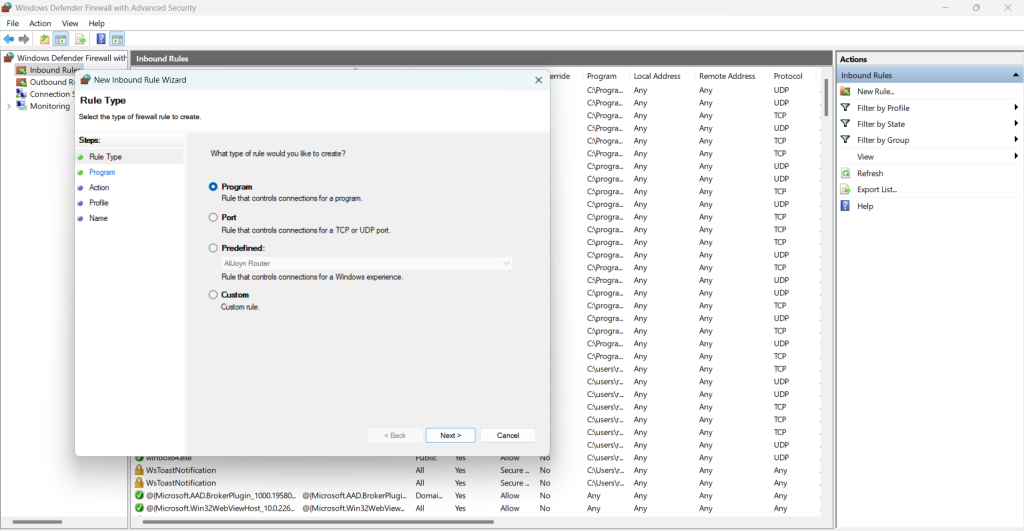Viewport: 1024px width, 531px height.
Task: Toggle the Show/Hide Console Tree toolbar icon
Action: click(x=61, y=39)
